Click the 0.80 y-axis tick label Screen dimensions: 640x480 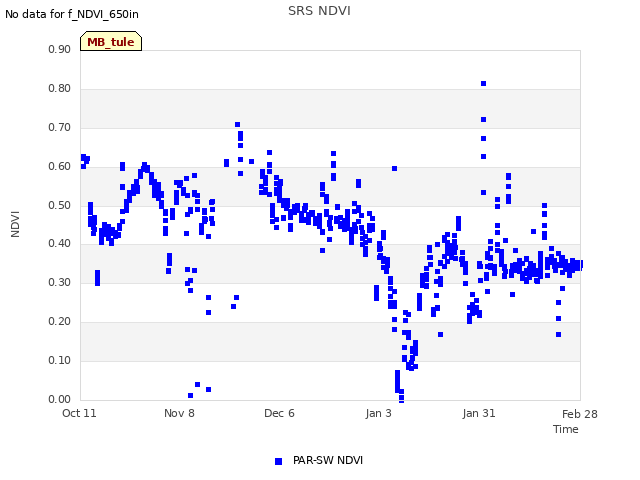click(x=59, y=89)
